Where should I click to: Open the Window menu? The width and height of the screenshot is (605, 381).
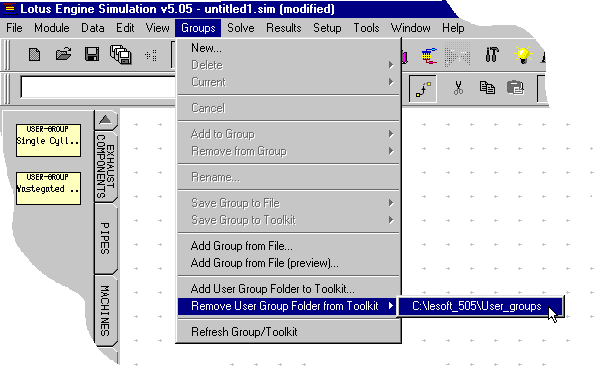tap(411, 28)
